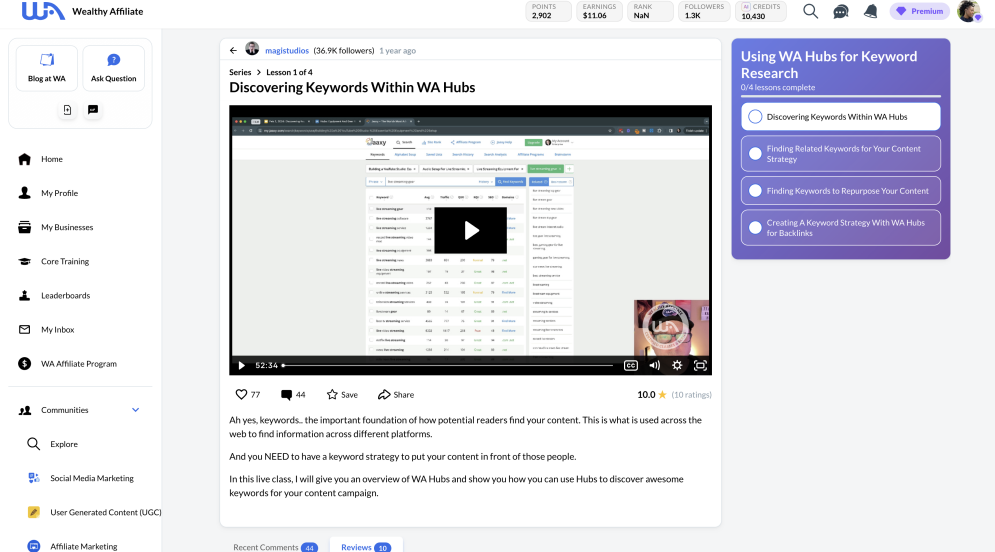Click the Rank stat box
Screen dimensions: 995x552
pyautogui.click(x=650, y=11)
